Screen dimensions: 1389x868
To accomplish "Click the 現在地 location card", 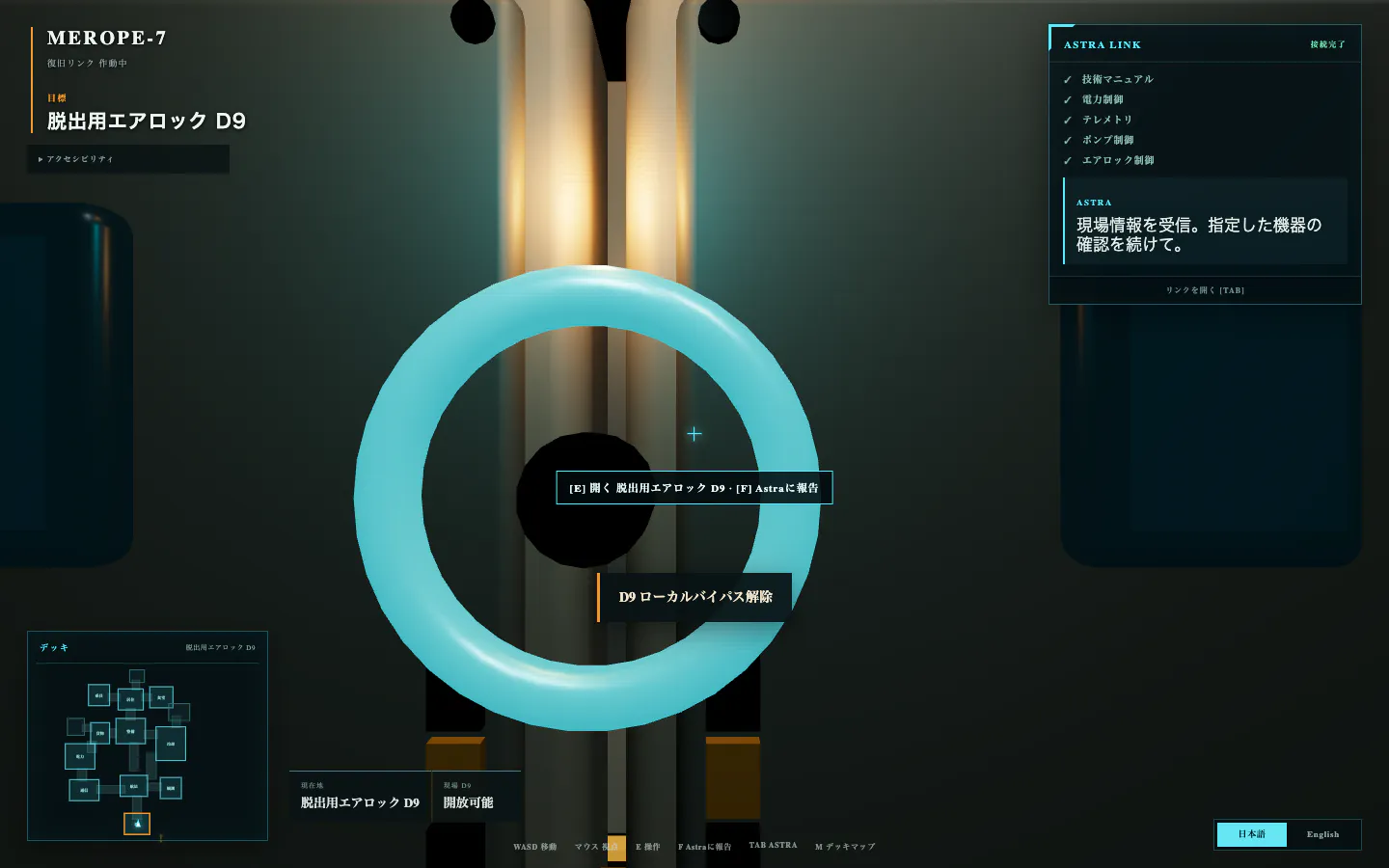I will (x=360, y=796).
